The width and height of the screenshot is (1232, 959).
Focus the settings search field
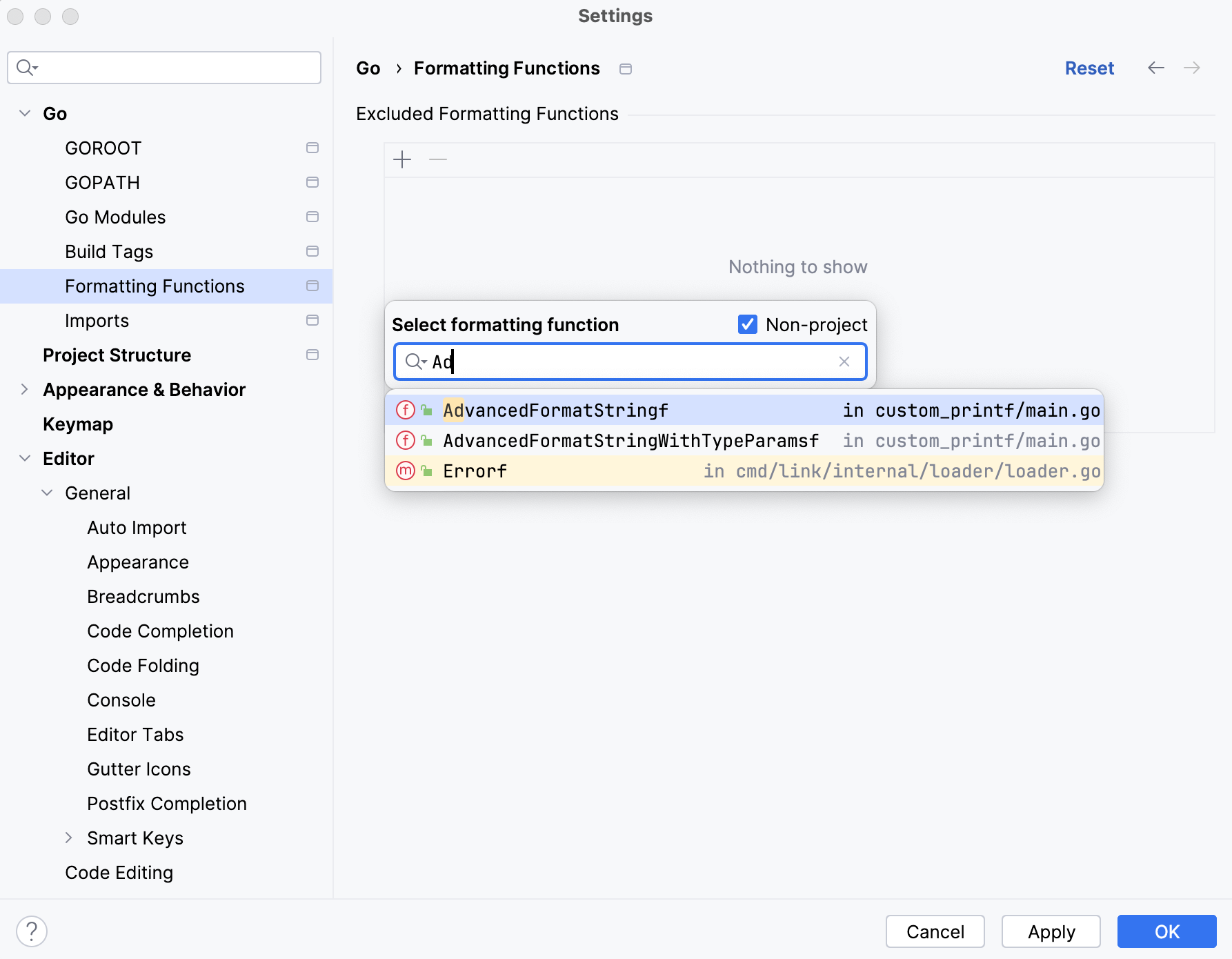(164, 68)
